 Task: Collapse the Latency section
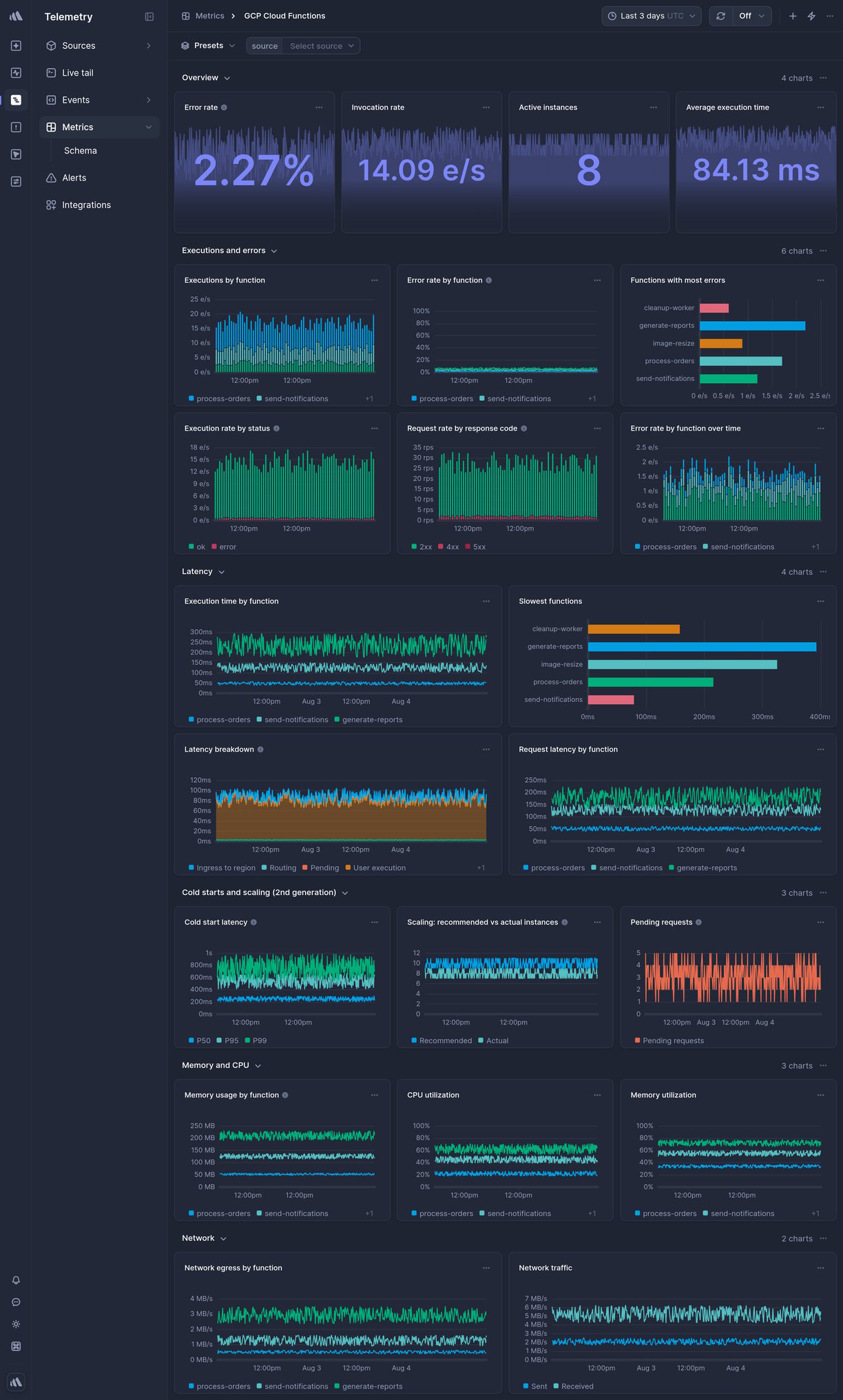[203, 572]
